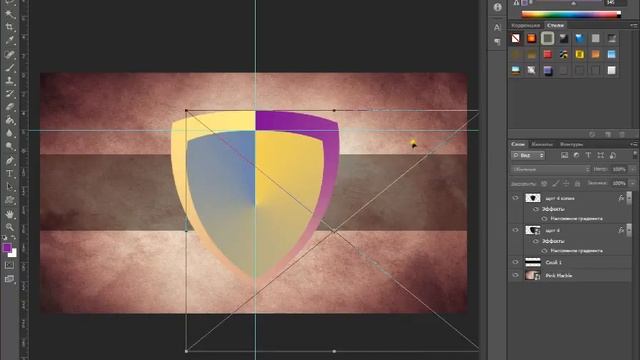Viewport: 640px width, 360px height.
Task: Open the Styles panel menu
Action: (x=634, y=26)
